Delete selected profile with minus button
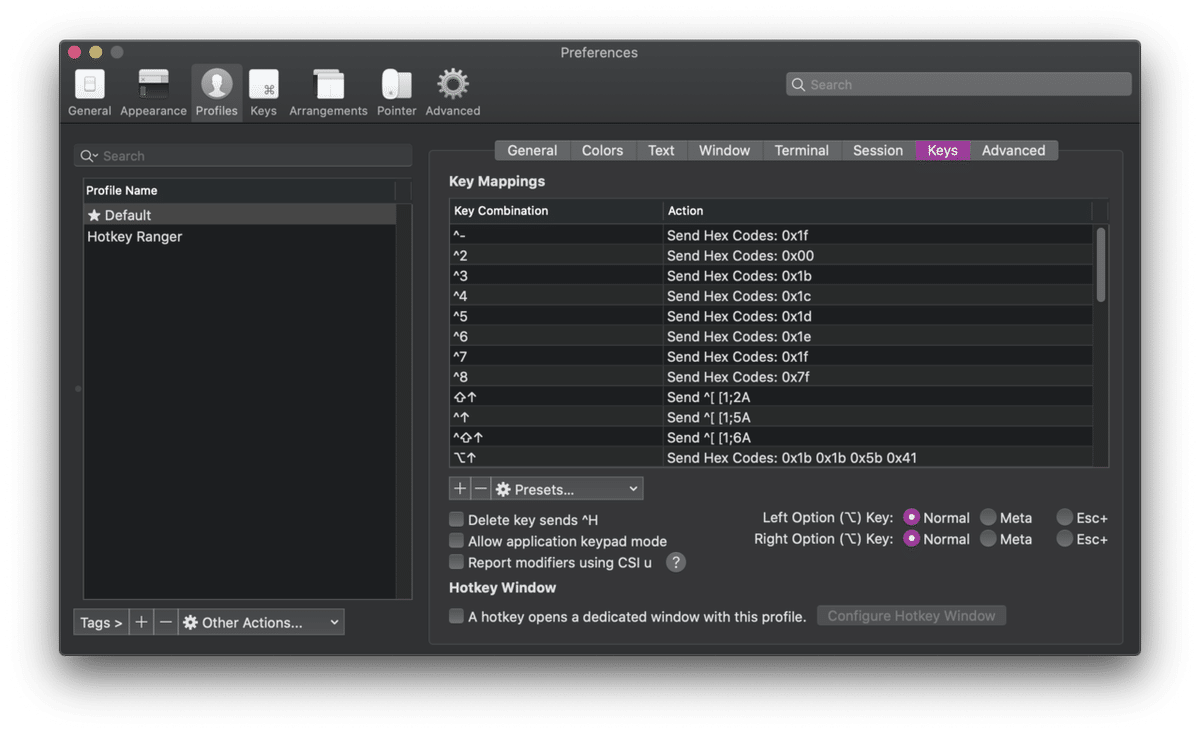1200x734 pixels. 166,622
